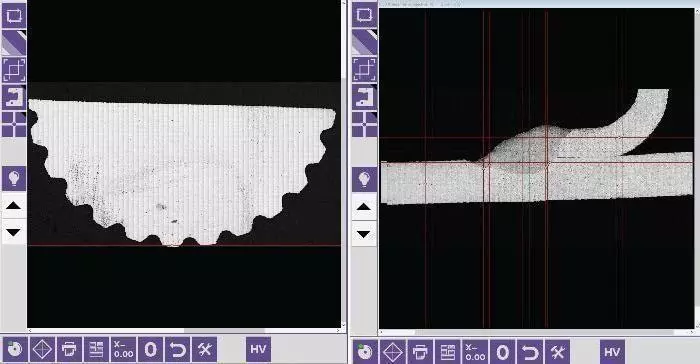This screenshot has width=700, height=364.
Task: Click the turret disc icon in right bottom toolbar
Action: [366, 352]
